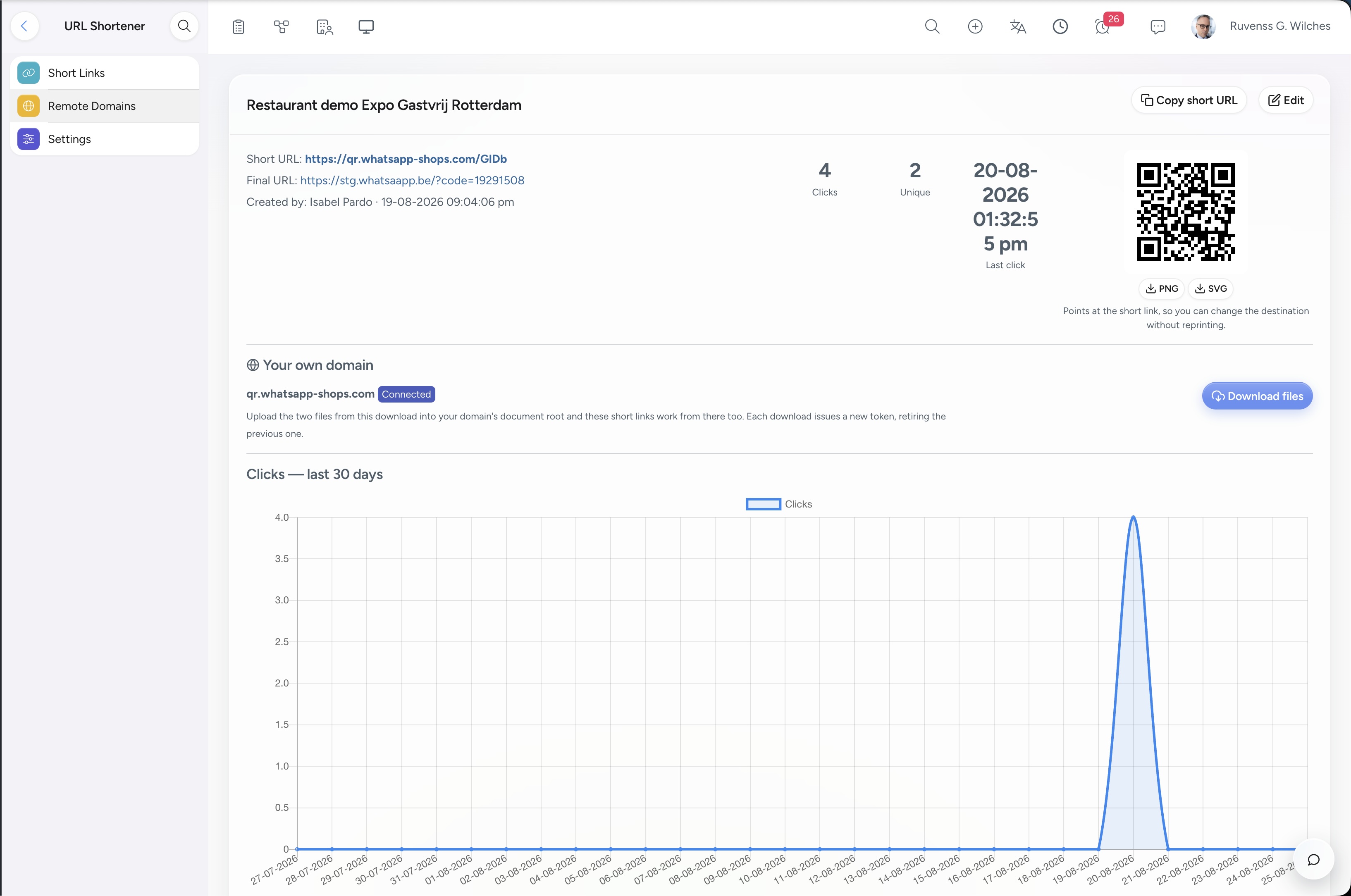Open the workflow diagram icon in top toolbar
Image resolution: width=1351 pixels, height=896 pixels.
click(281, 26)
